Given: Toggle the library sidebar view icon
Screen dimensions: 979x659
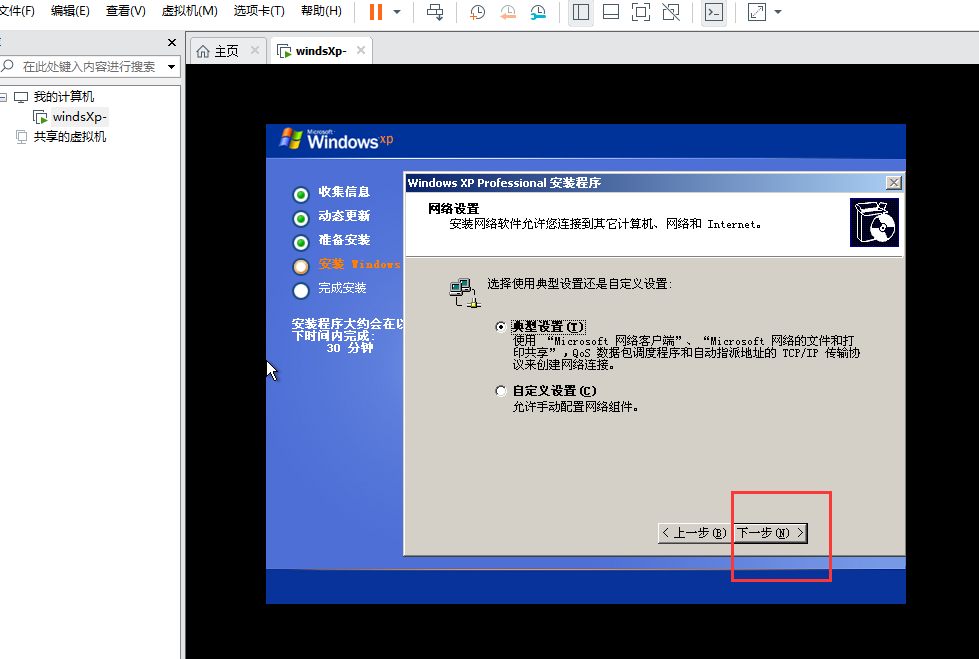Looking at the screenshot, I should click(581, 12).
